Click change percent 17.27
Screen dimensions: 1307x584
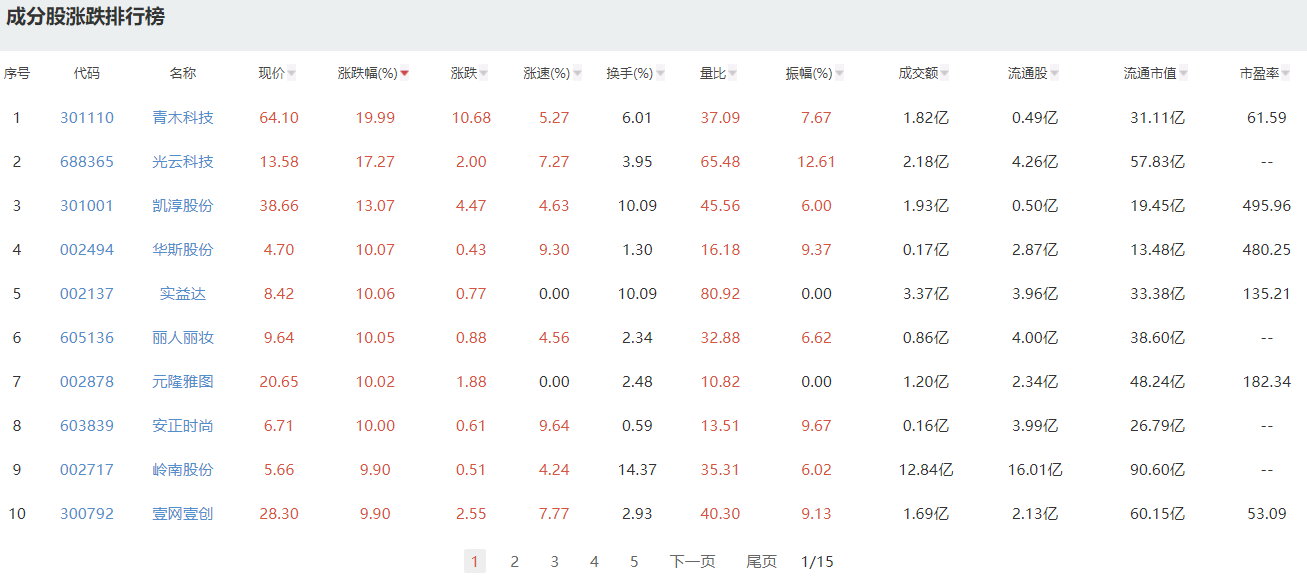[x=375, y=162]
